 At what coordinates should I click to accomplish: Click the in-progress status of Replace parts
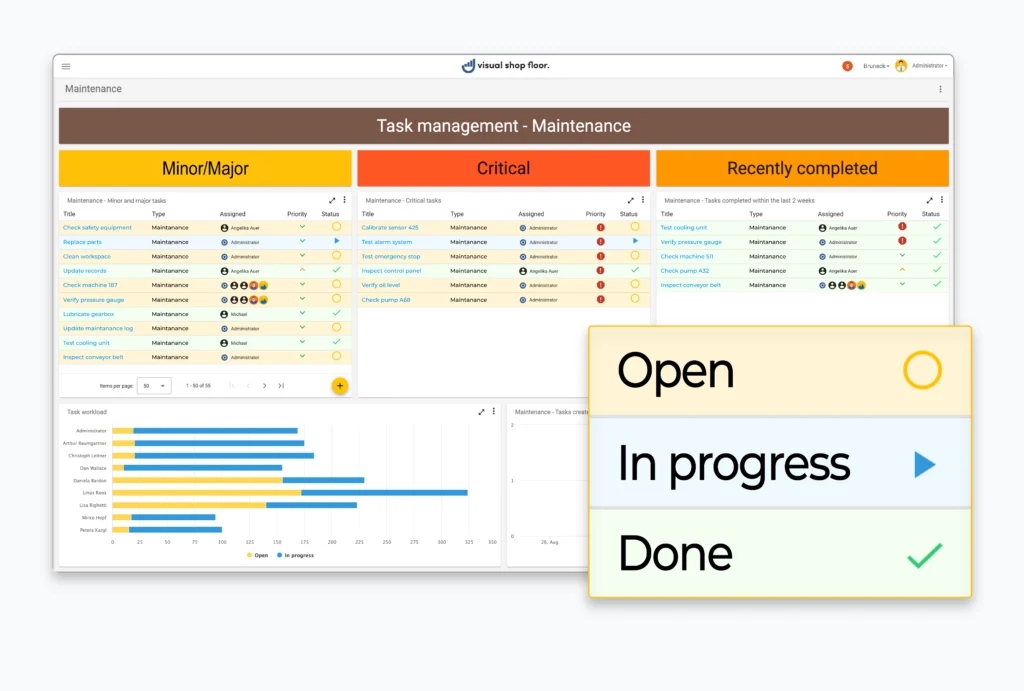coord(336,241)
